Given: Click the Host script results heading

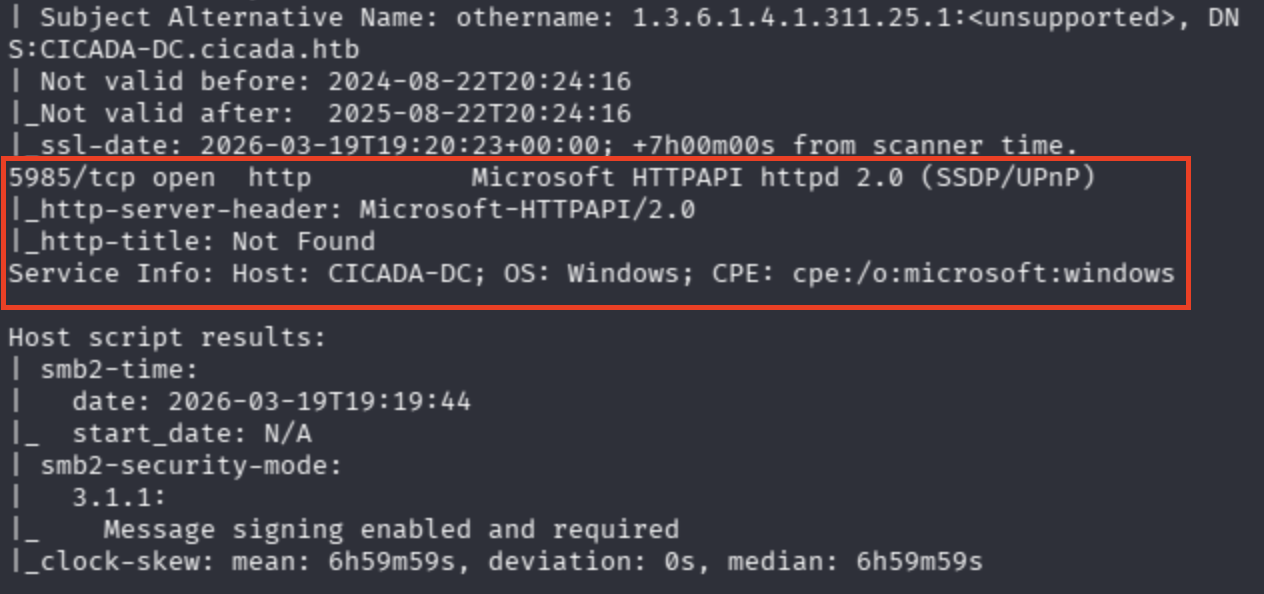Looking at the screenshot, I should tap(167, 338).
